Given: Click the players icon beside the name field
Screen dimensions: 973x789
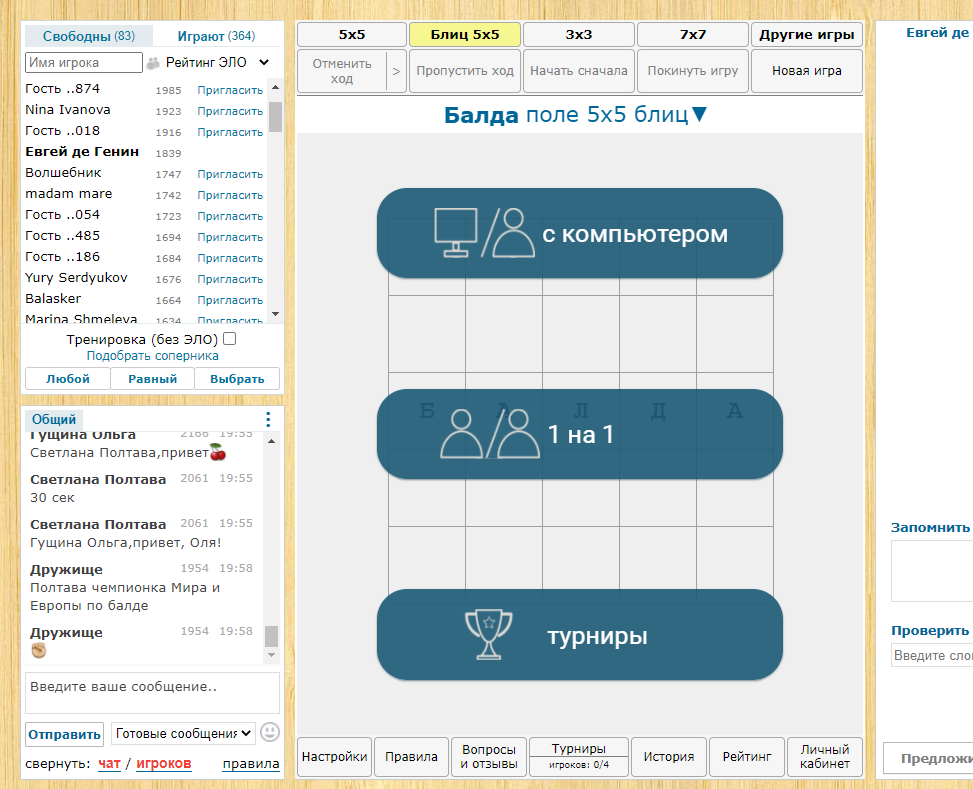Looking at the screenshot, I should click(x=153, y=63).
